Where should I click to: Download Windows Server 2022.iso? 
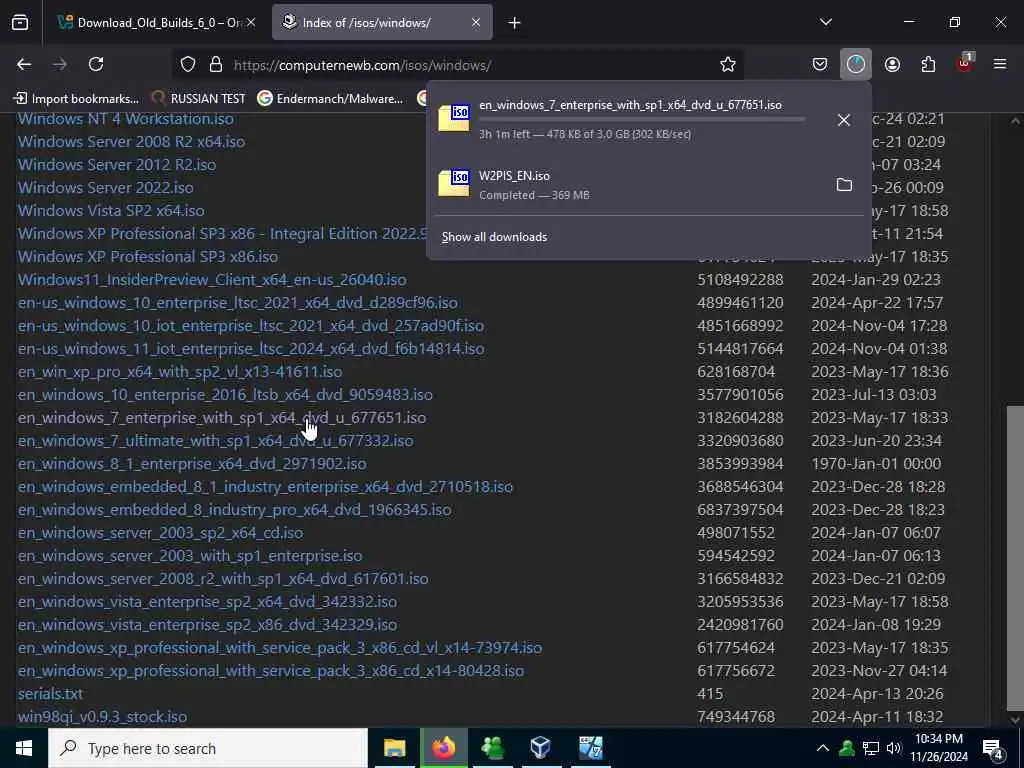click(106, 187)
